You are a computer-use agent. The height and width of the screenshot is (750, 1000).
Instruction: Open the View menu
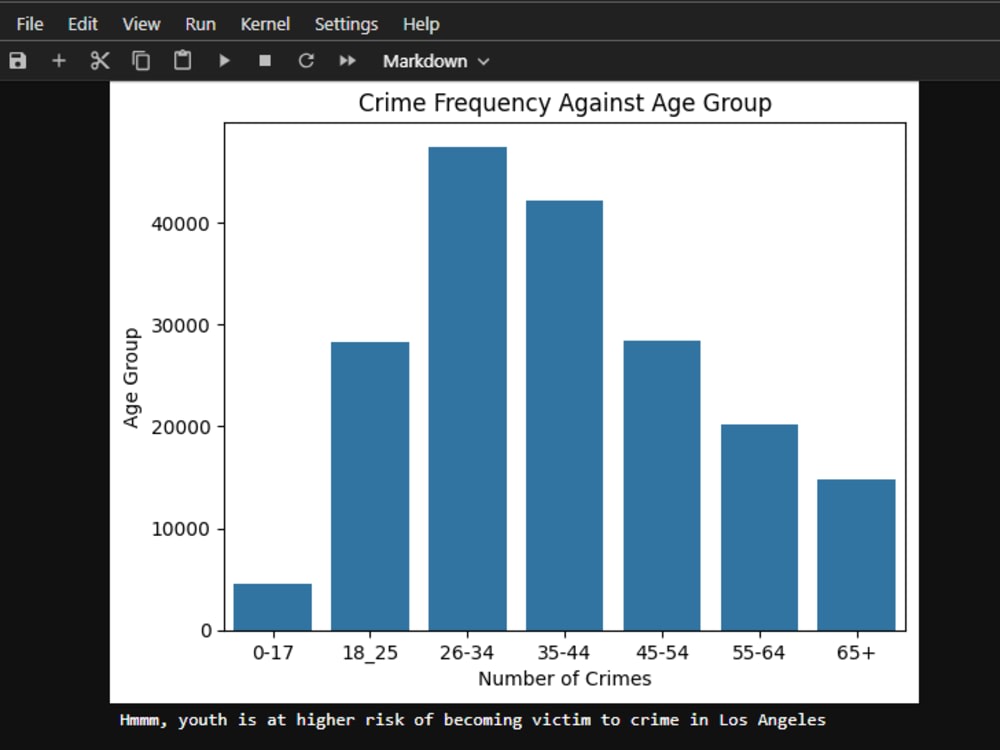[x=141, y=24]
